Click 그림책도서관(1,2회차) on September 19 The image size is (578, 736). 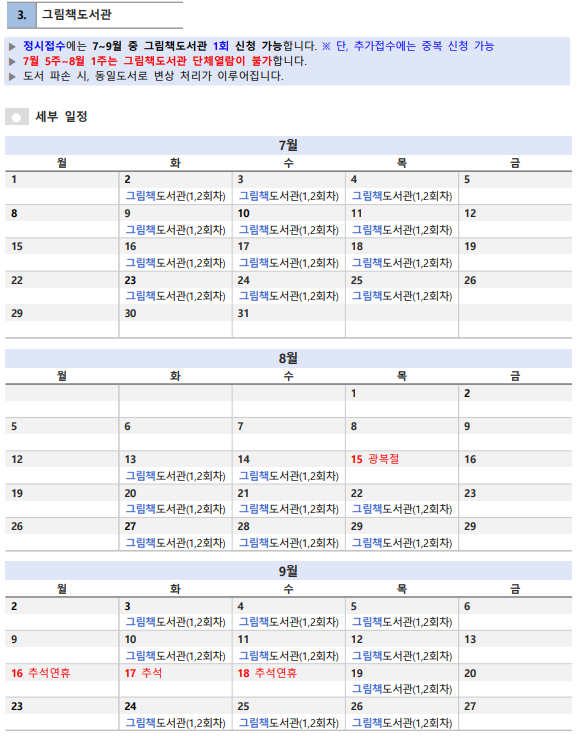point(402,689)
